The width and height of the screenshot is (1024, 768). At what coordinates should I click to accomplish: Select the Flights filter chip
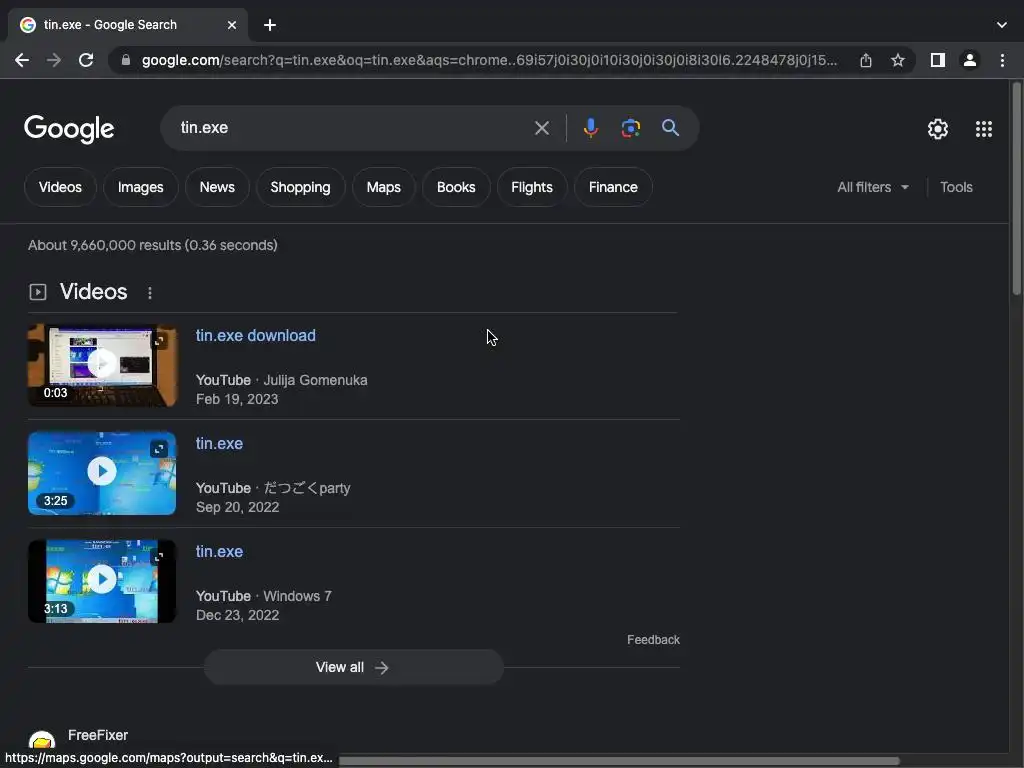pyautogui.click(x=532, y=187)
